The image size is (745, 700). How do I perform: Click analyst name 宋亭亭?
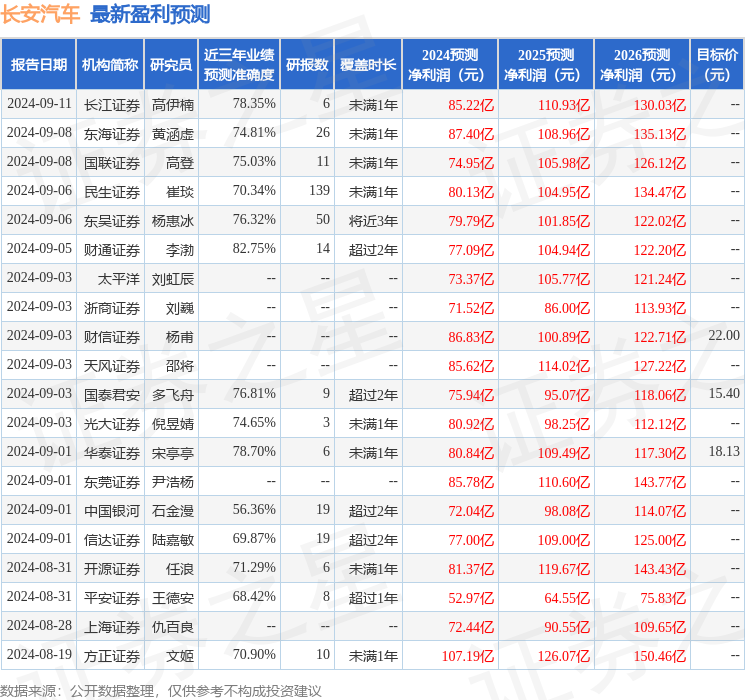pyautogui.click(x=173, y=452)
